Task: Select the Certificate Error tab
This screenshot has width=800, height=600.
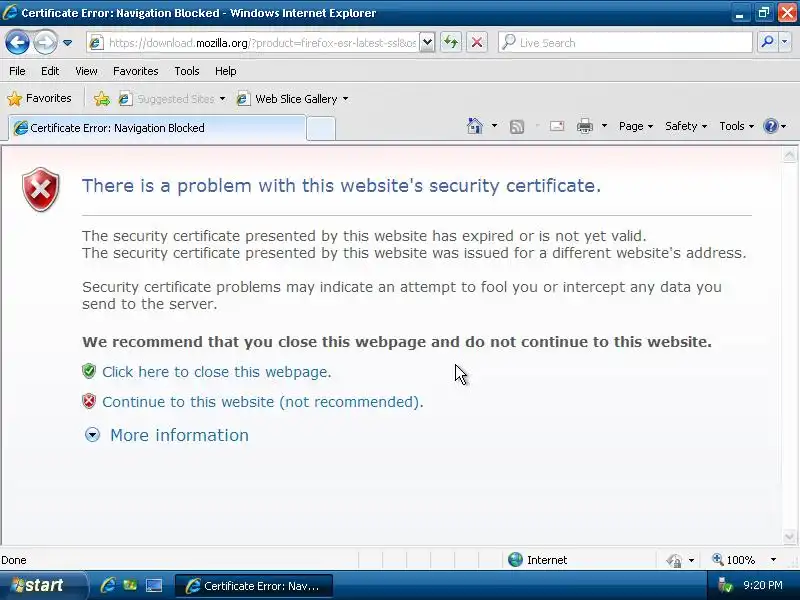Action: [x=157, y=128]
